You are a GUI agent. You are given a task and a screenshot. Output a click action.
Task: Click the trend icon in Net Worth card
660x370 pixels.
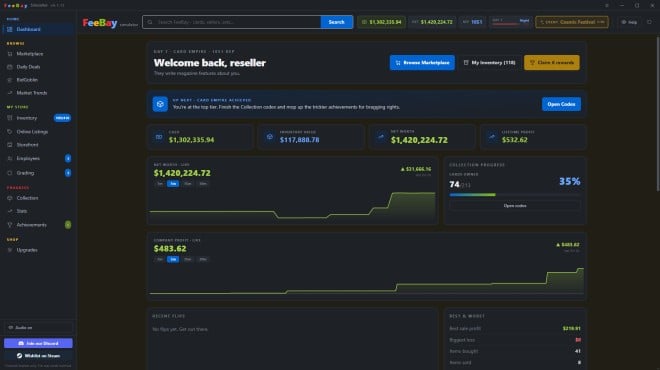coord(381,137)
